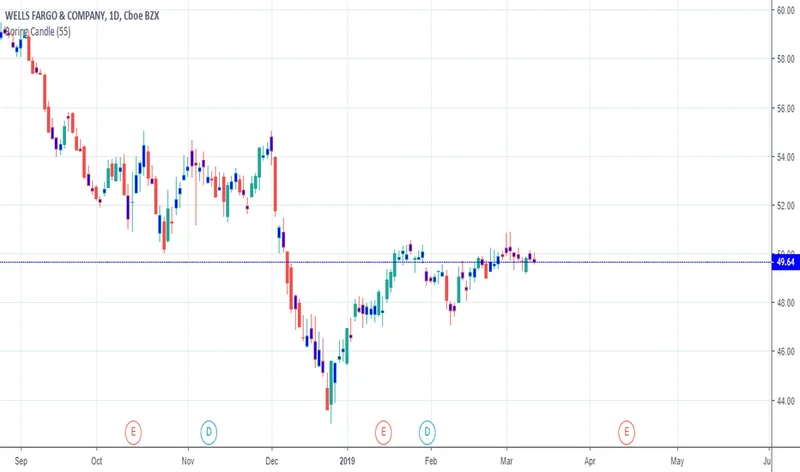Click the lowest red candle in late December
The image size is (800, 472).
tap(328, 400)
